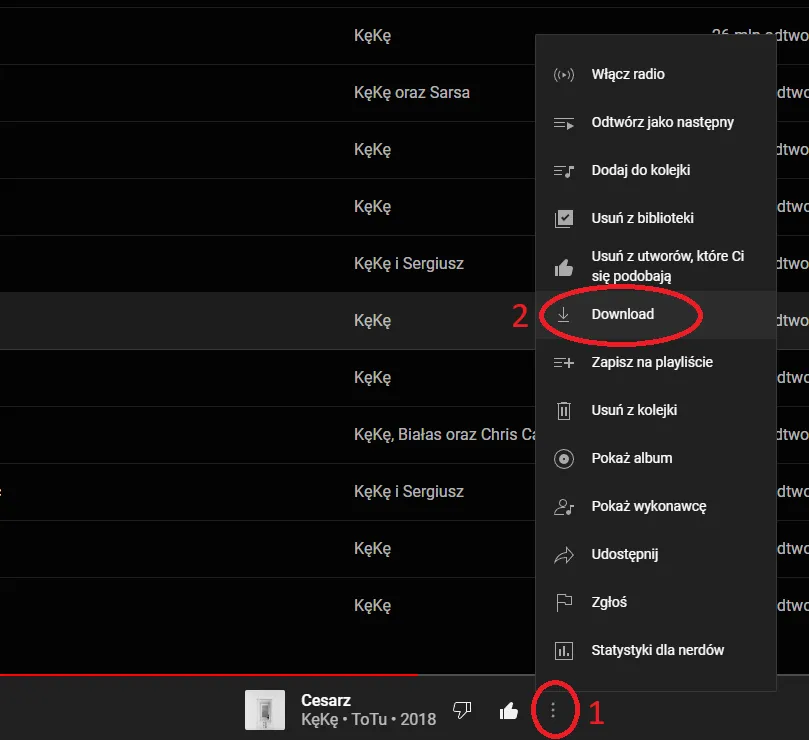Click the Udostępnij share arrow icon
The image size is (809, 740).
[563, 554]
